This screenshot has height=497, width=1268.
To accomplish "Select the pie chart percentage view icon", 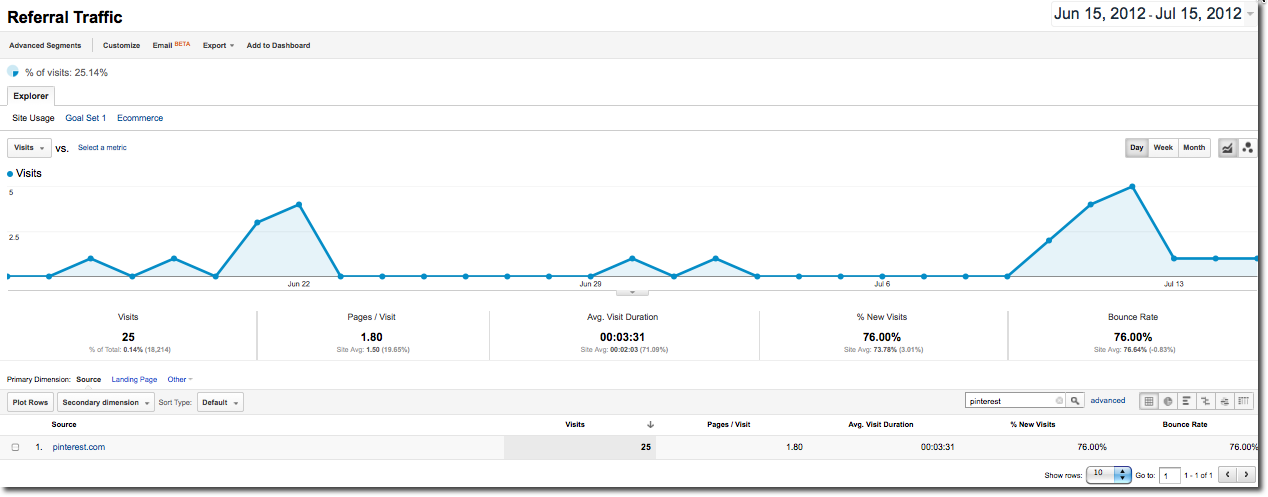I will [1168, 401].
